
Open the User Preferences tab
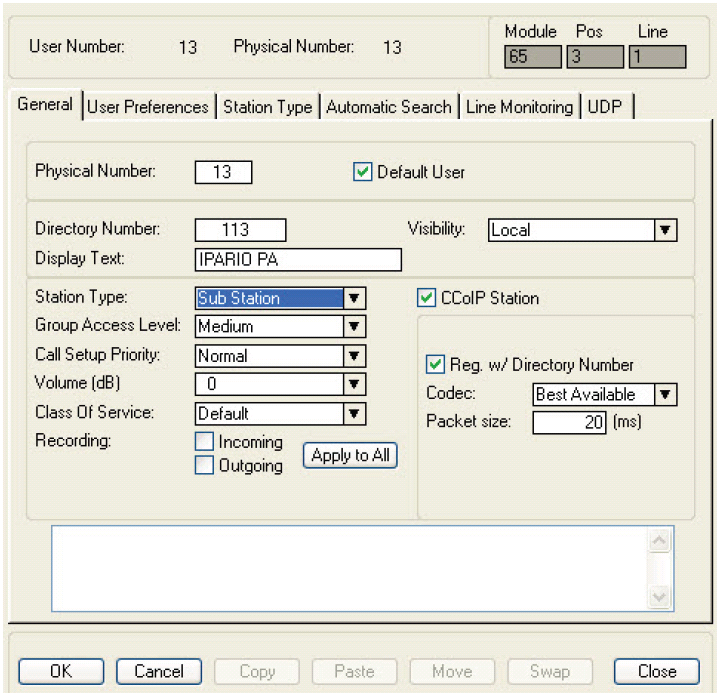148,107
